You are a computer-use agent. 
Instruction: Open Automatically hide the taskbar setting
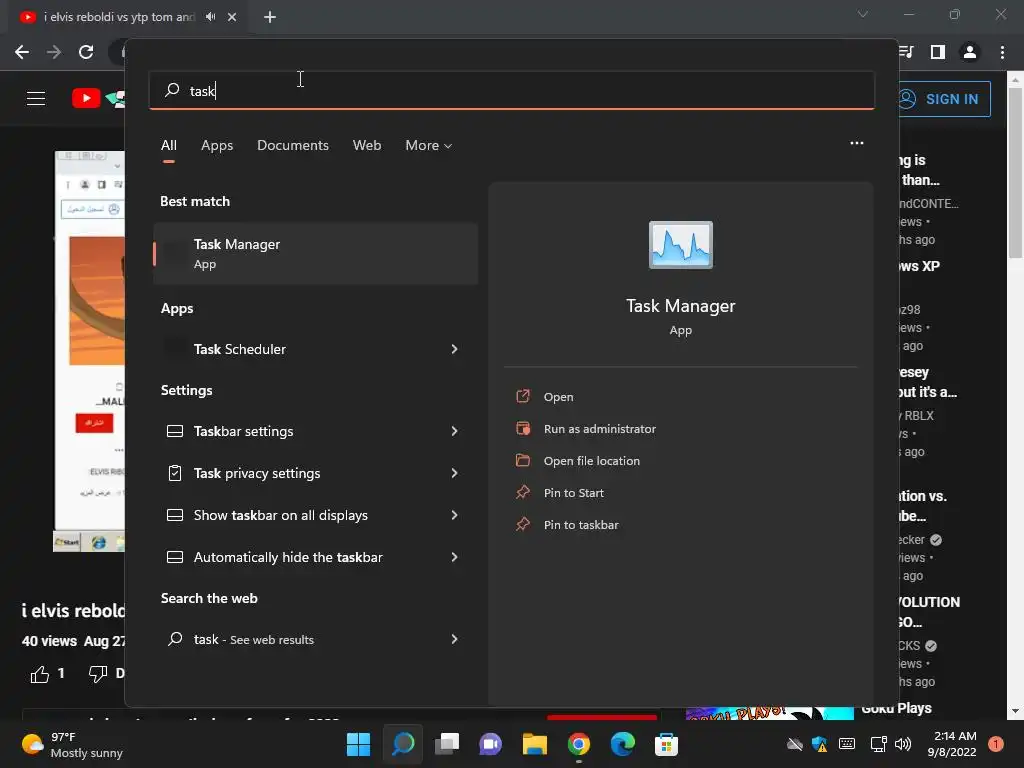click(315, 557)
